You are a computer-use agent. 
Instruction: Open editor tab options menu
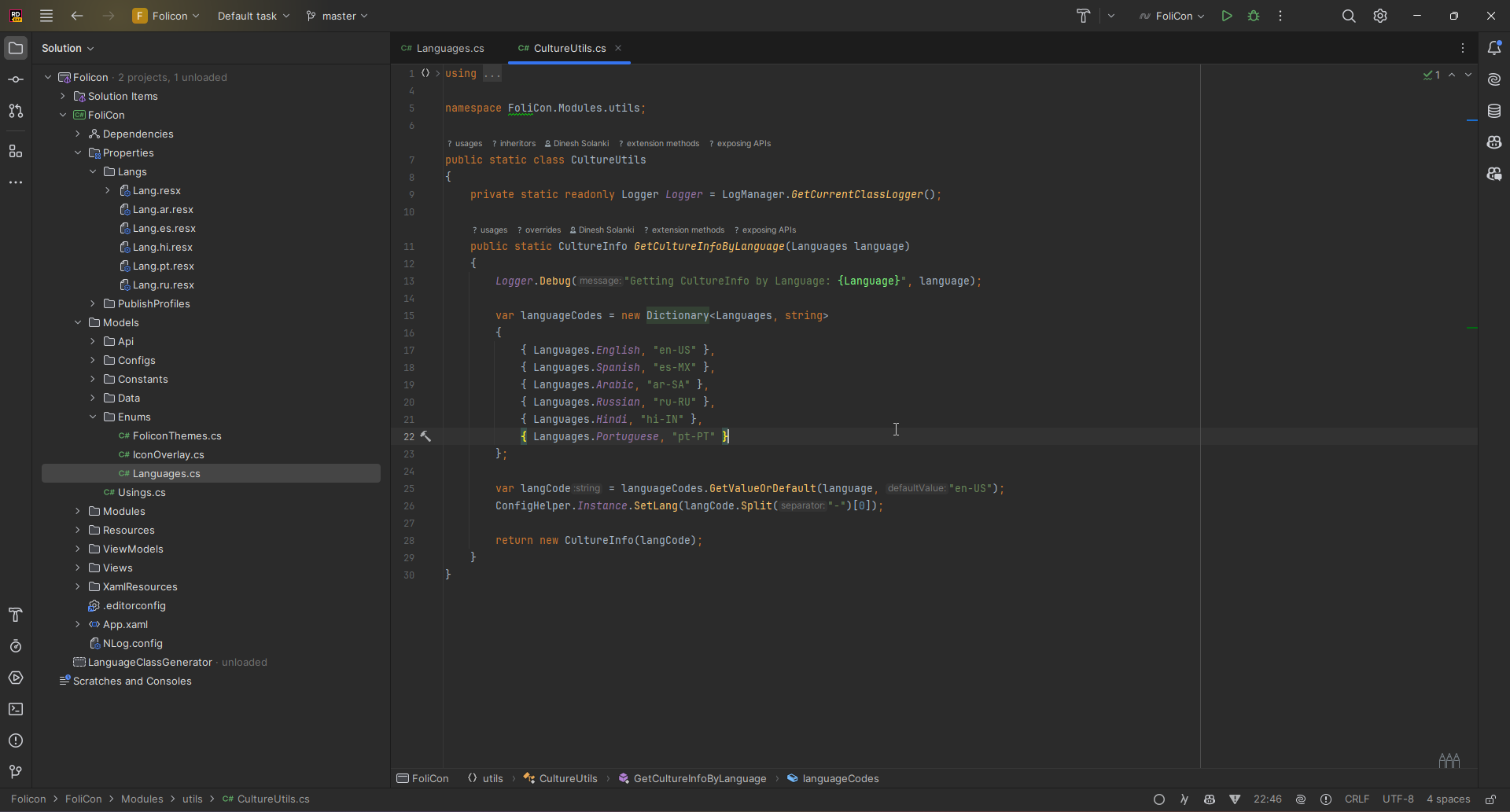(1463, 48)
